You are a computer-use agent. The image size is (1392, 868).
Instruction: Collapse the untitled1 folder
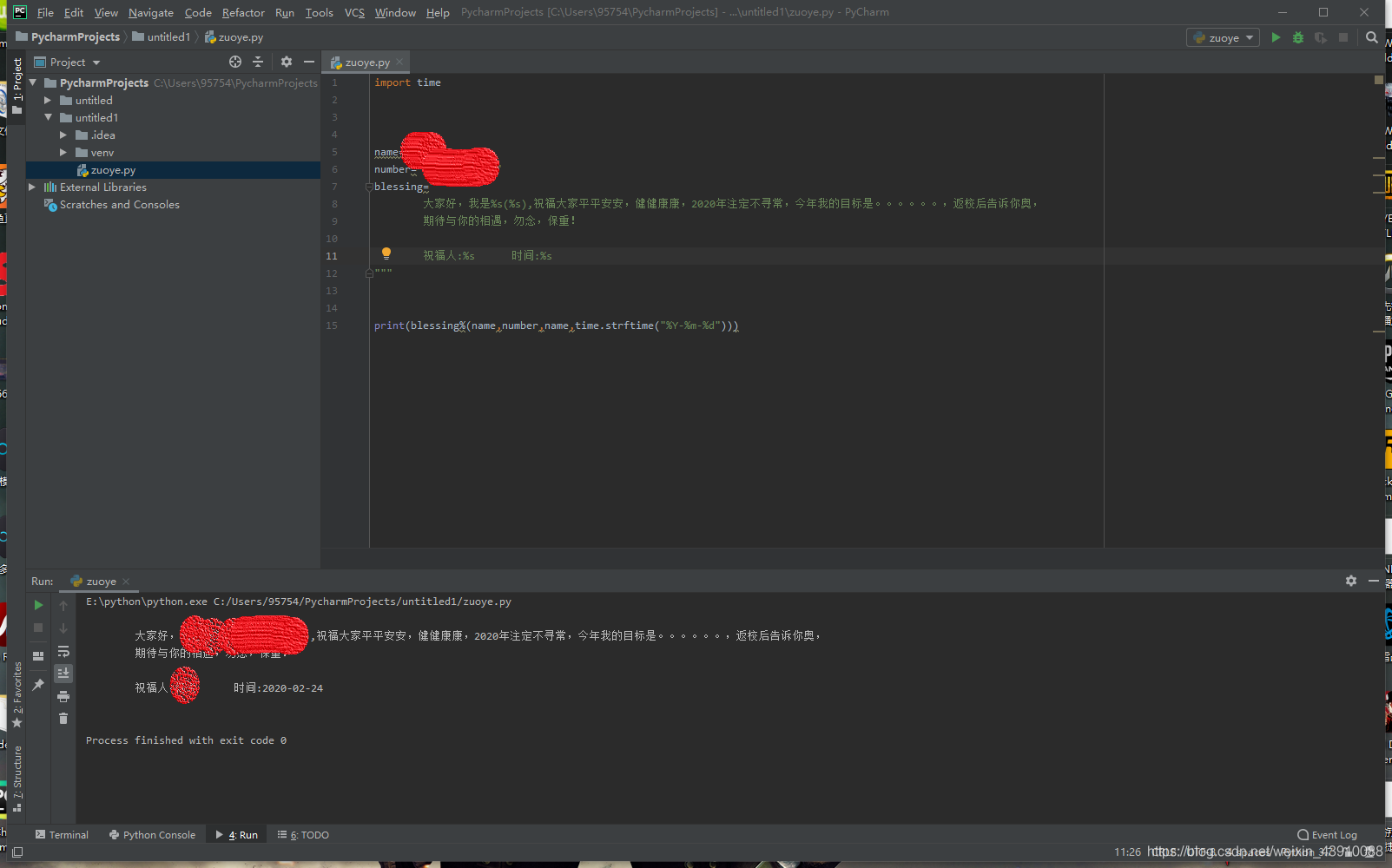point(49,117)
